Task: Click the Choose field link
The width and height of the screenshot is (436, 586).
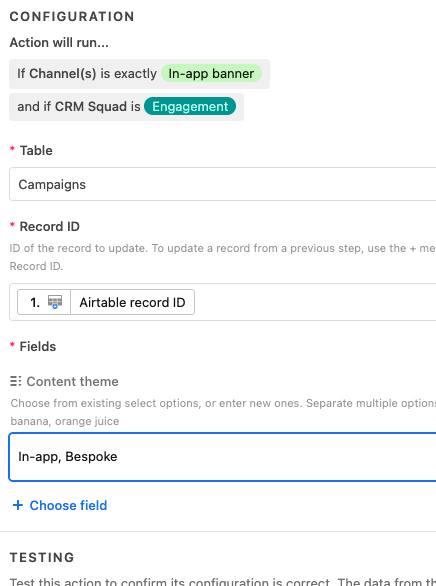Action: click(x=68, y=505)
